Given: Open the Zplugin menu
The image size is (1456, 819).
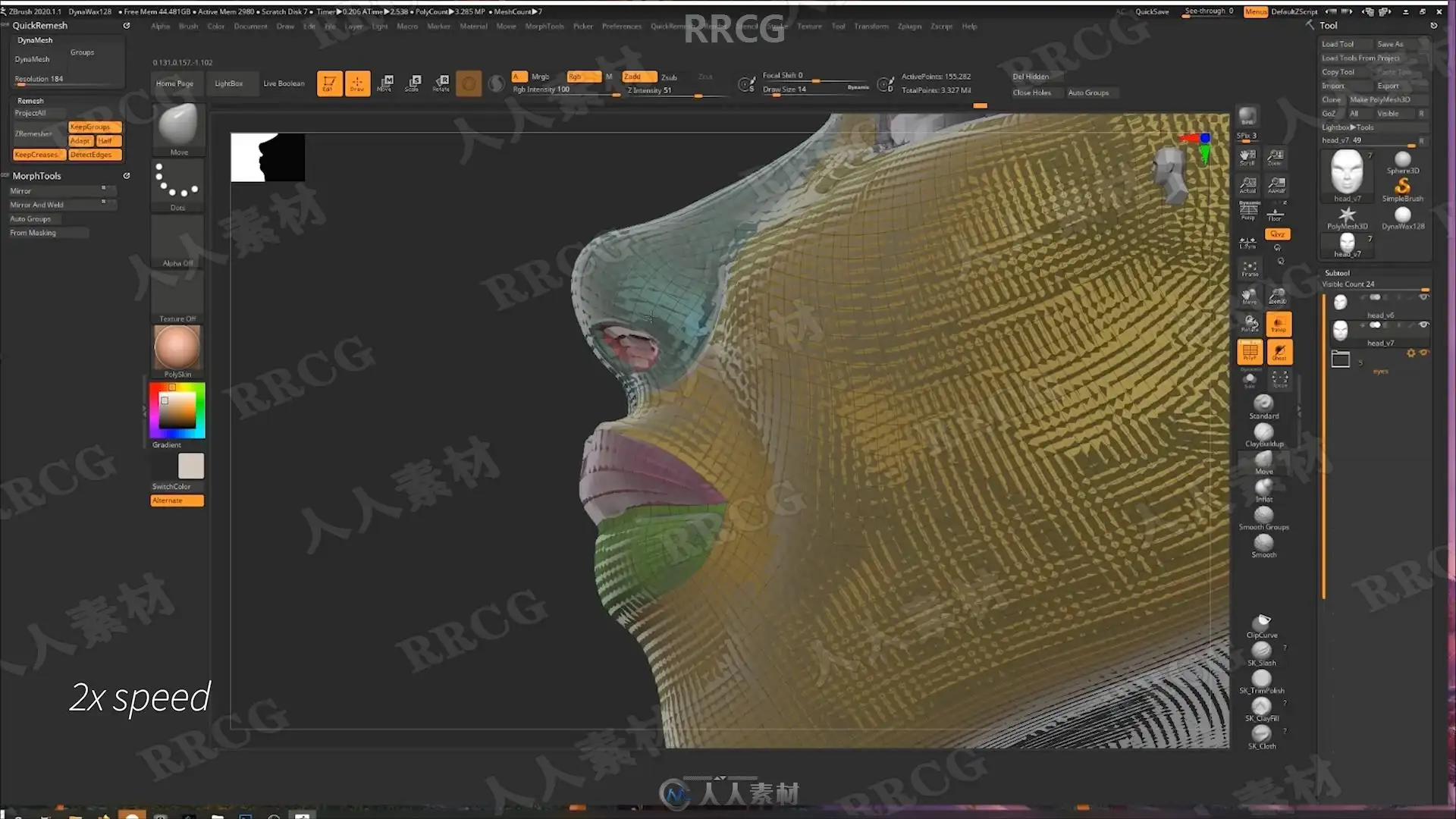Looking at the screenshot, I should point(908,26).
